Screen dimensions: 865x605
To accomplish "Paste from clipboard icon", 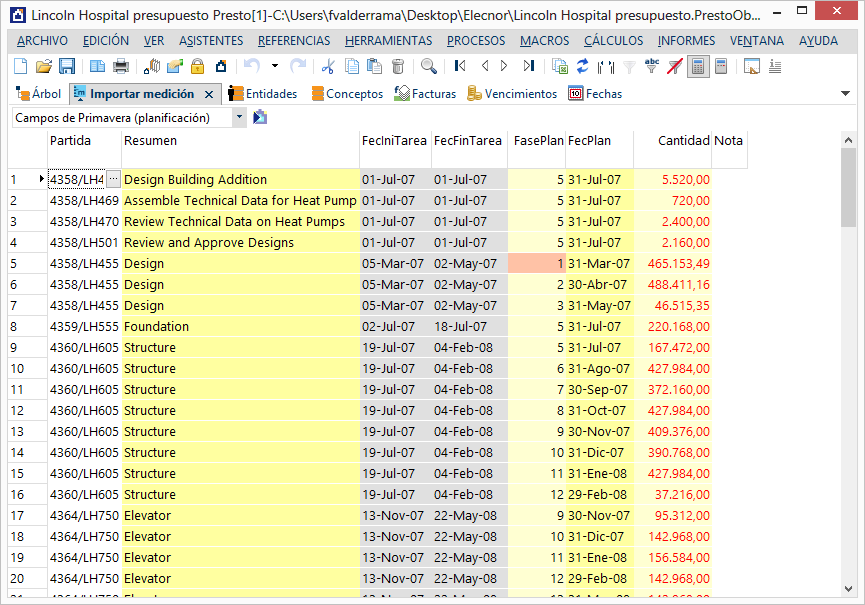I will coord(375,67).
